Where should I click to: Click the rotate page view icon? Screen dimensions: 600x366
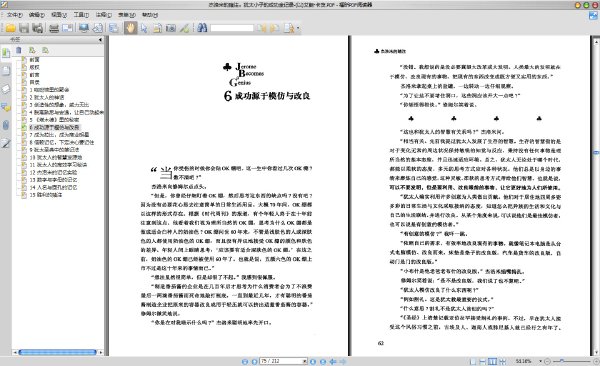98,28
